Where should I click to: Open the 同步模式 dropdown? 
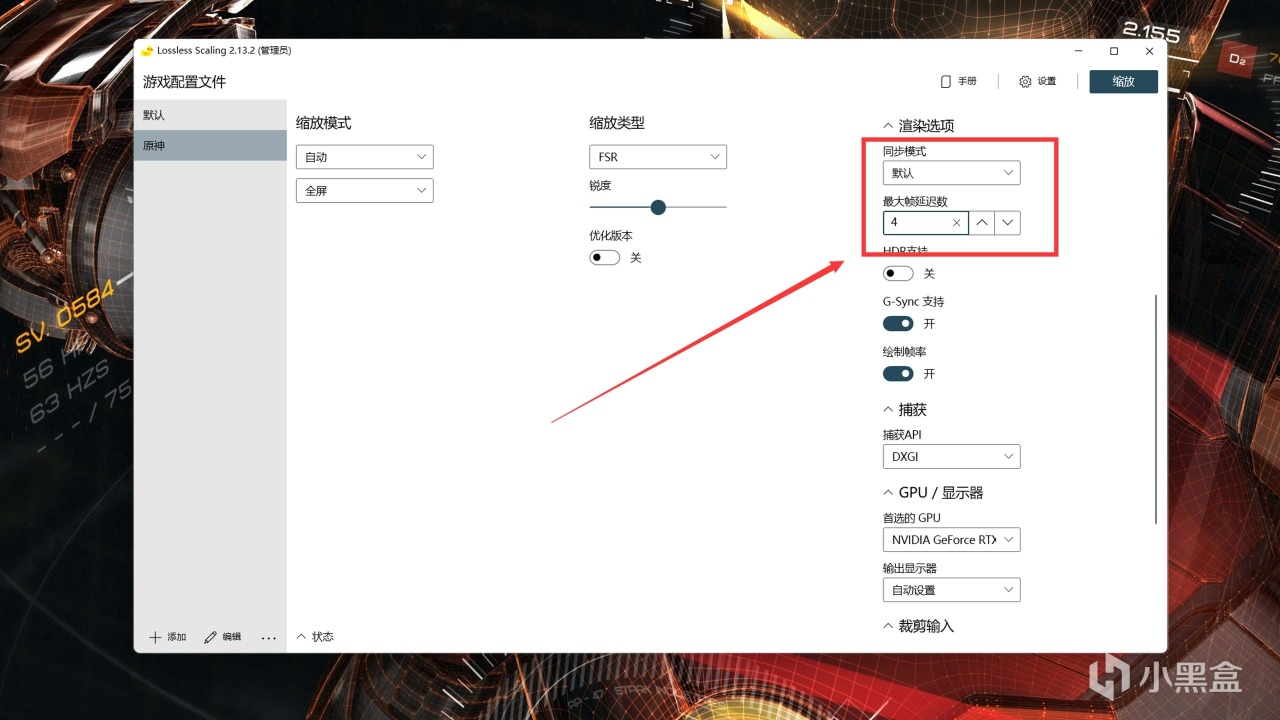point(951,173)
